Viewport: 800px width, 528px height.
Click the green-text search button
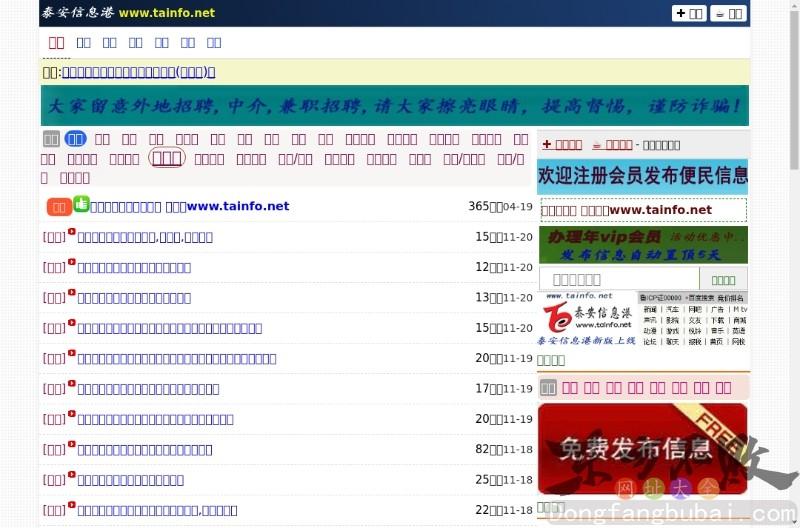(723, 280)
